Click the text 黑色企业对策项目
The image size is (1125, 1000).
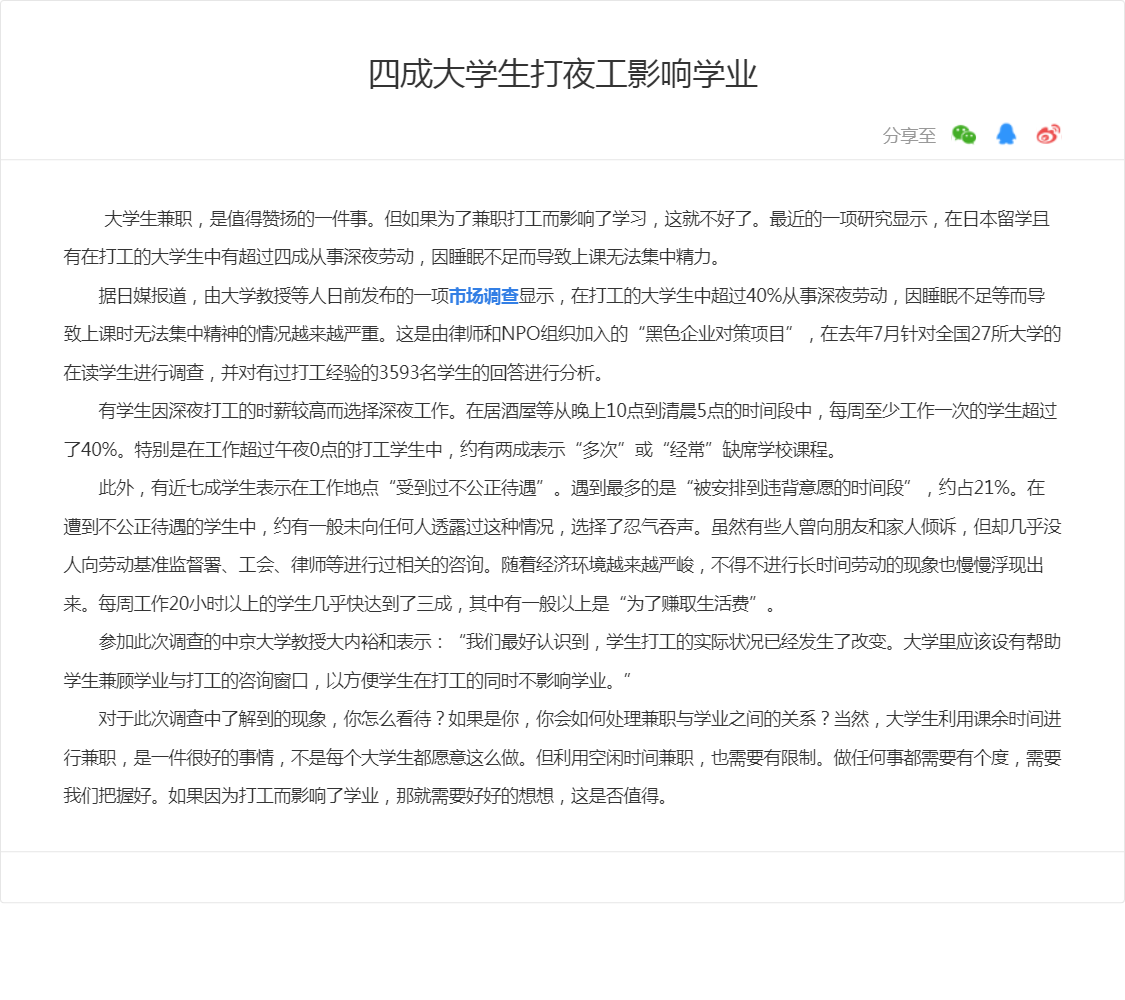[715, 334]
